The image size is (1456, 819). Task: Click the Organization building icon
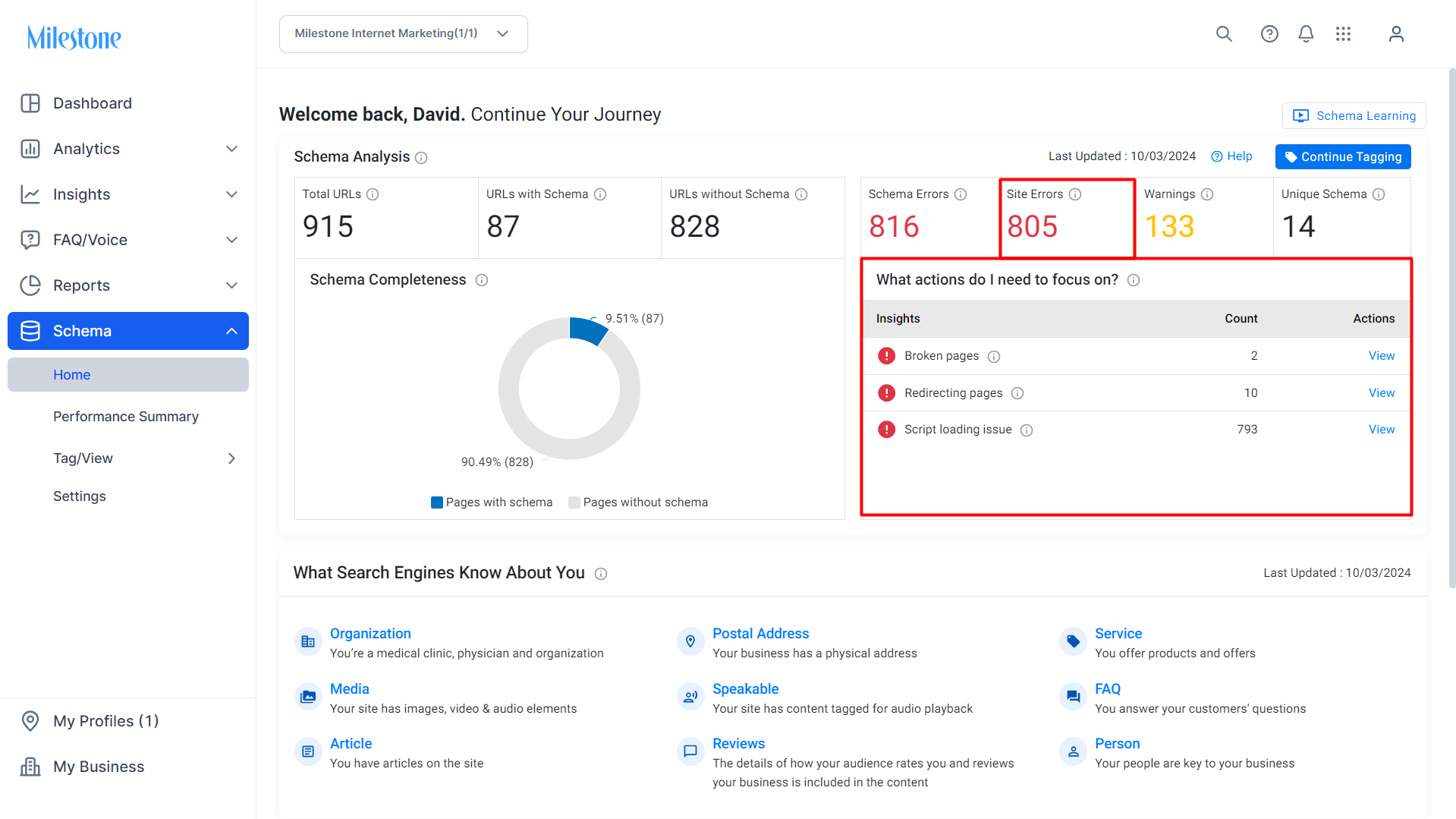tap(308, 642)
